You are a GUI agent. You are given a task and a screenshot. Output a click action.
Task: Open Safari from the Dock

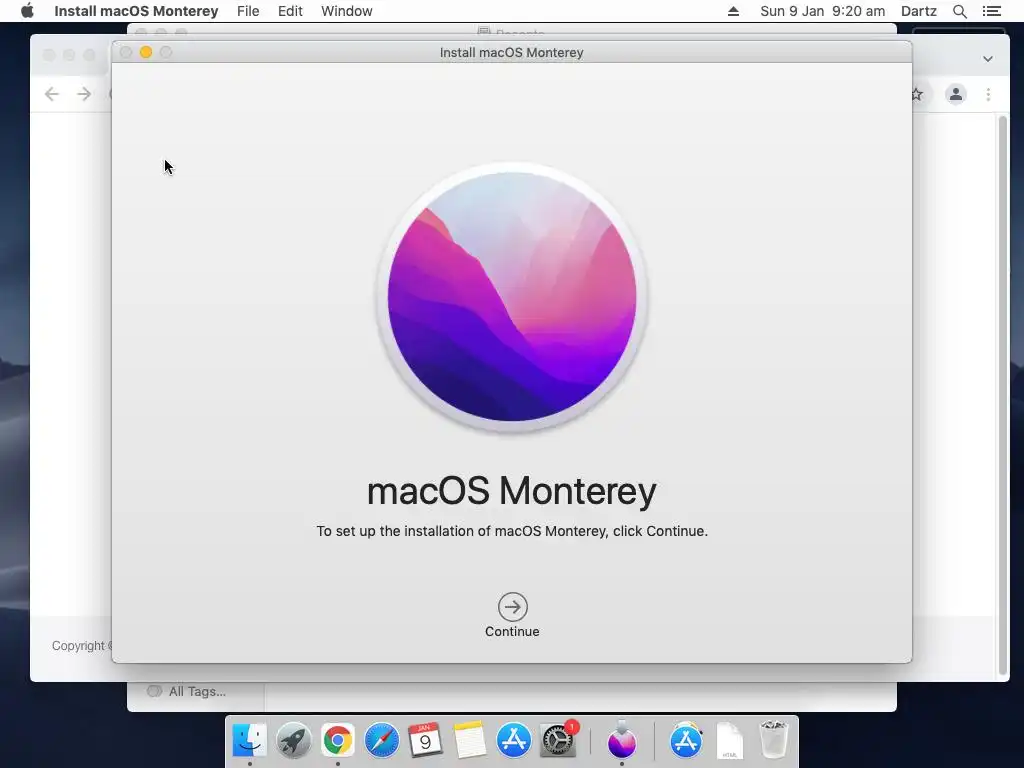coord(381,740)
